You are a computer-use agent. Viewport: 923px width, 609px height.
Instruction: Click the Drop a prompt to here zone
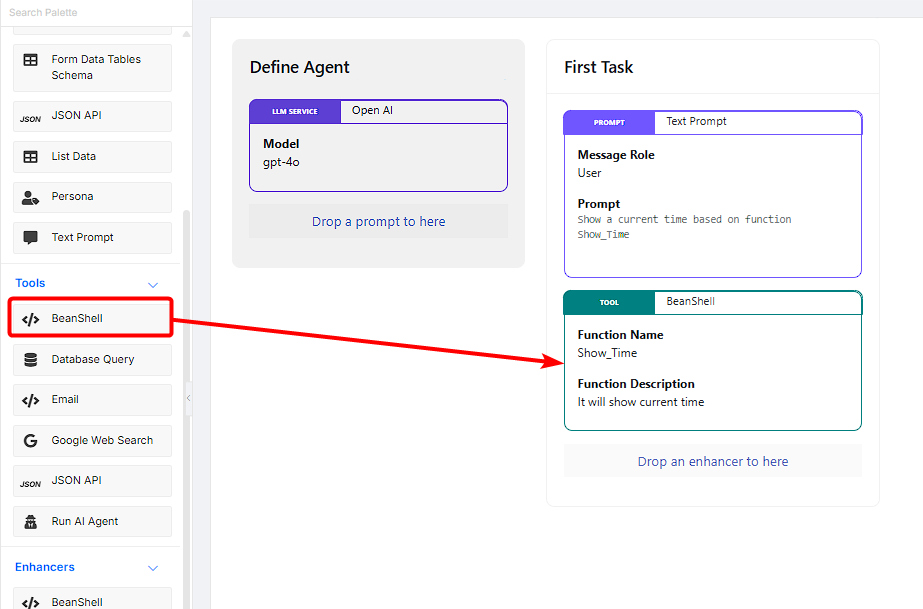(x=379, y=221)
